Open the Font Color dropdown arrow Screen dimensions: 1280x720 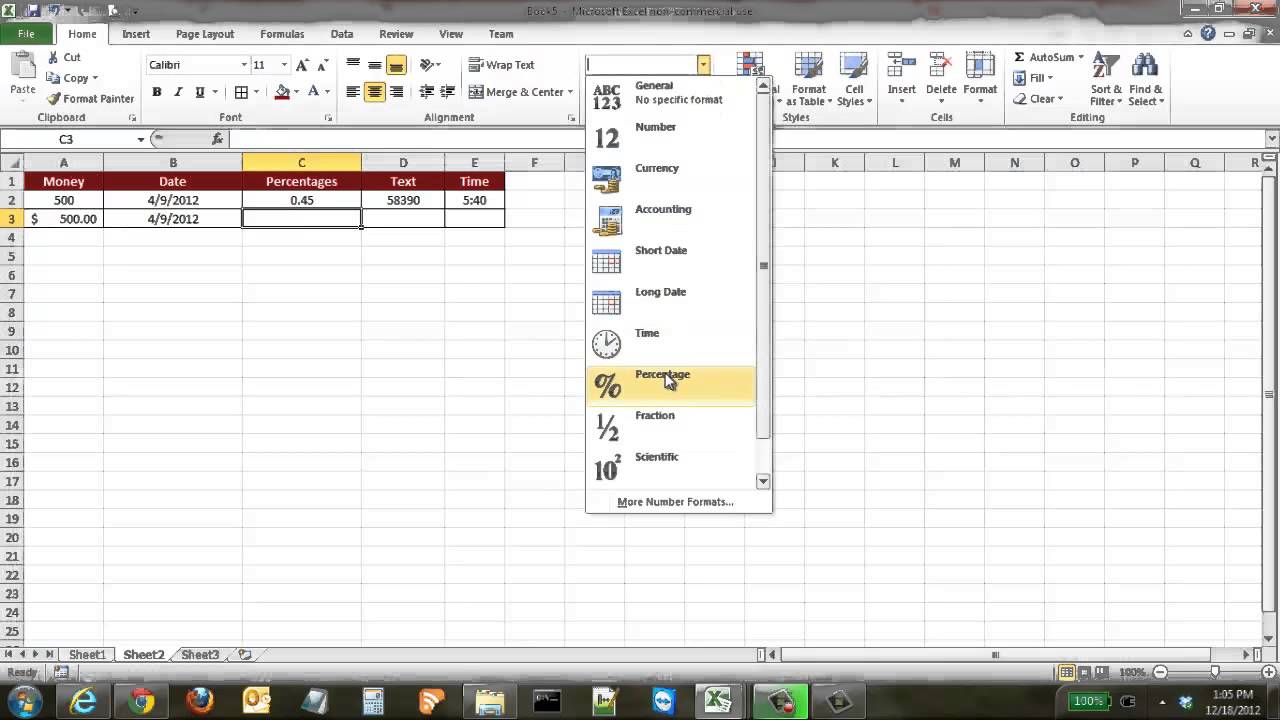[327, 92]
